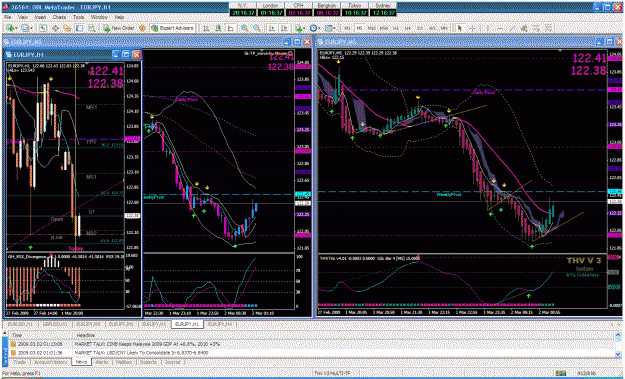Select the Trendline drawing tool
The image size is (625, 379).
[512, 28]
